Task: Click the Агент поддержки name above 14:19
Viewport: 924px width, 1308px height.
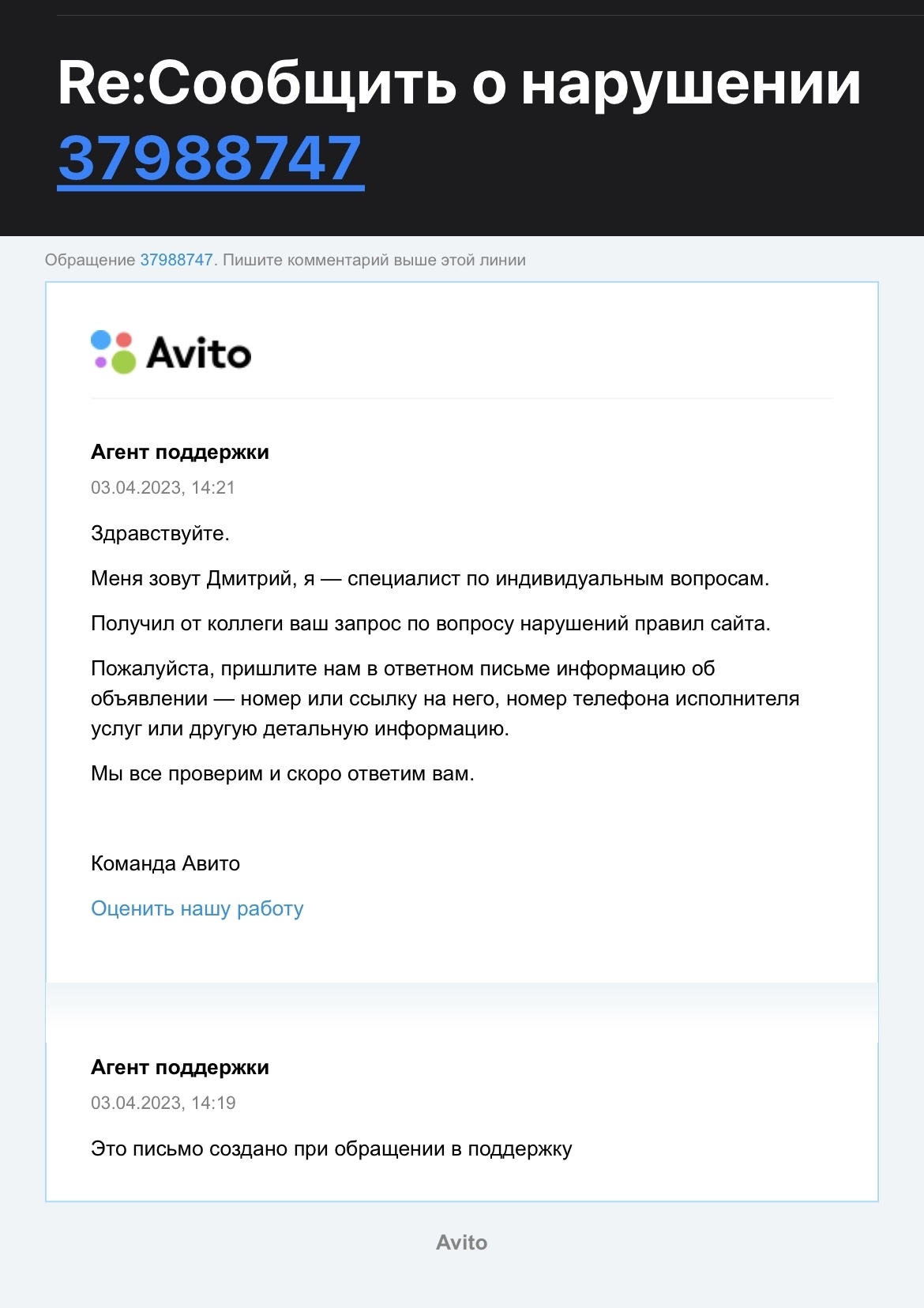Action: click(180, 1067)
